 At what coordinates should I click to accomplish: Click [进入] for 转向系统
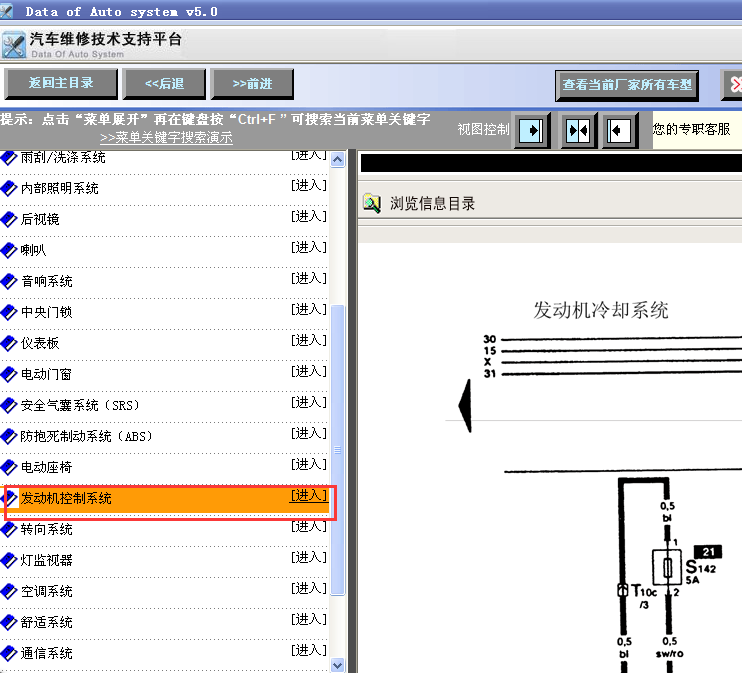(x=309, y=526)
